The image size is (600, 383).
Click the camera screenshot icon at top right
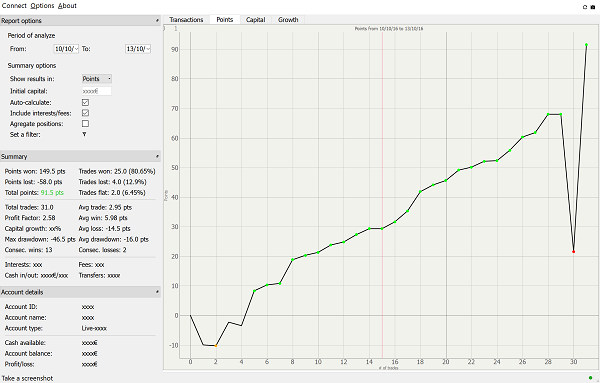click(593, 7)
